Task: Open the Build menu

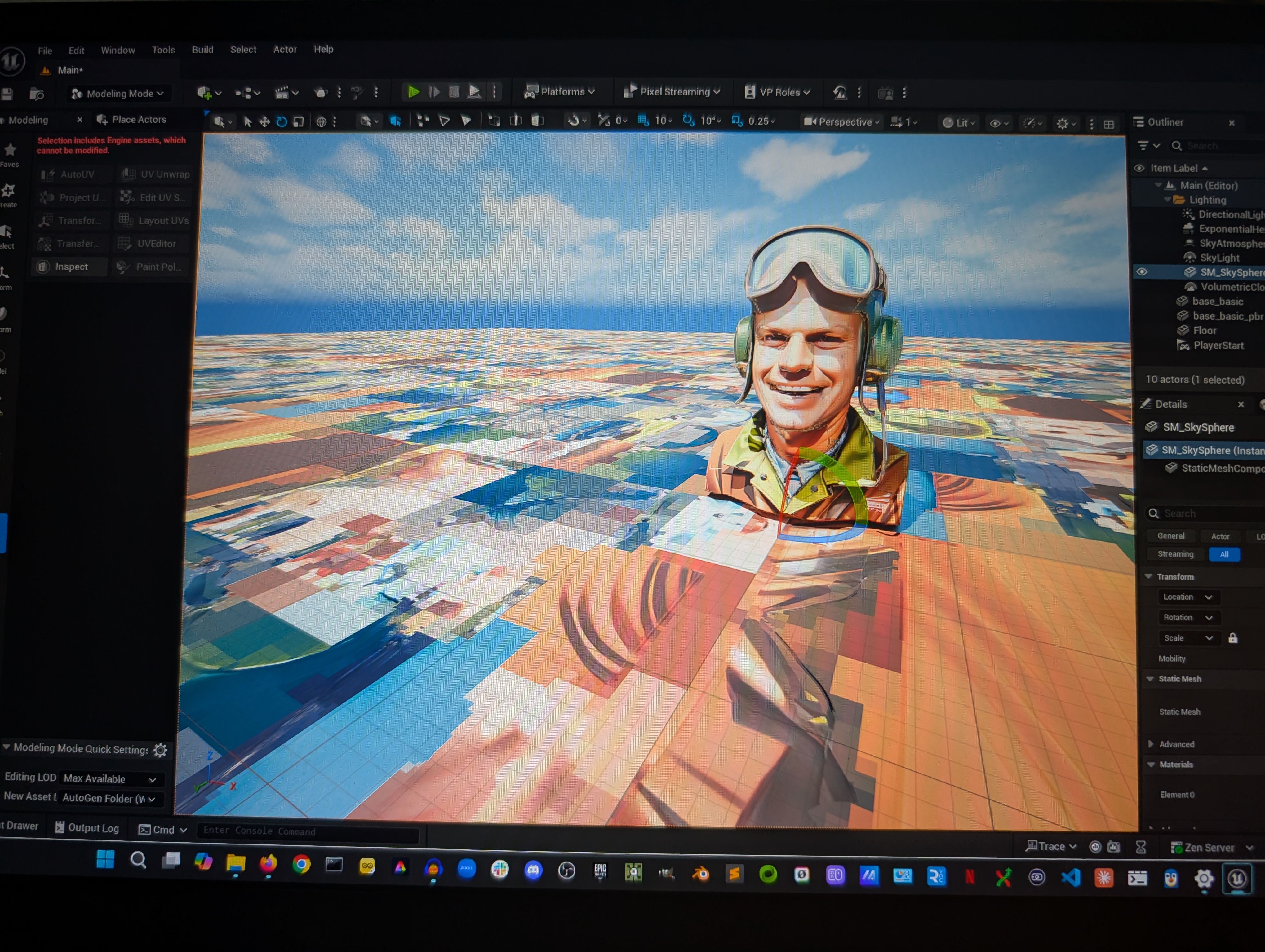Action: point(202,50)
